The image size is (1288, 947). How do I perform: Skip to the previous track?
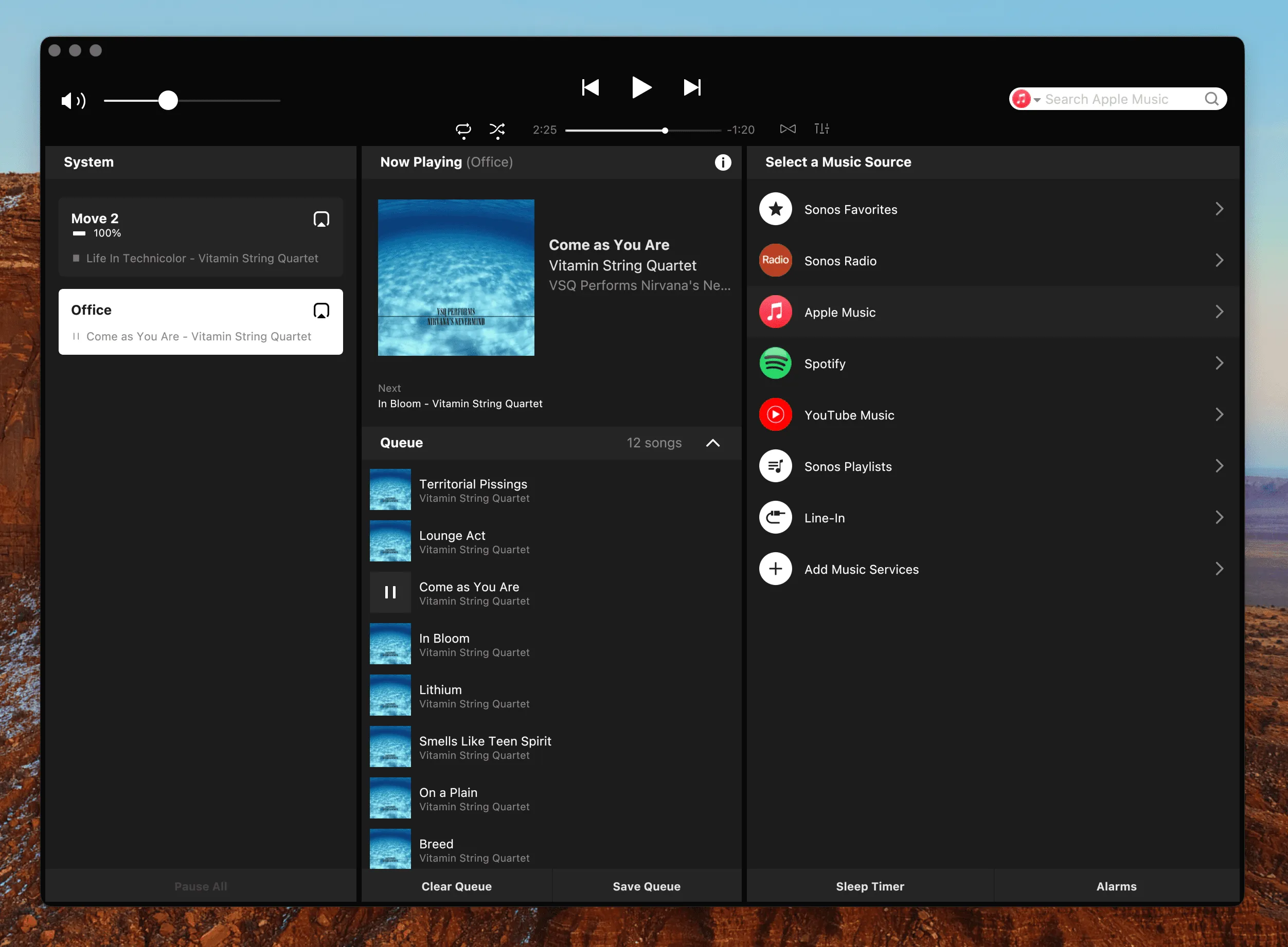tap(590, 88)
